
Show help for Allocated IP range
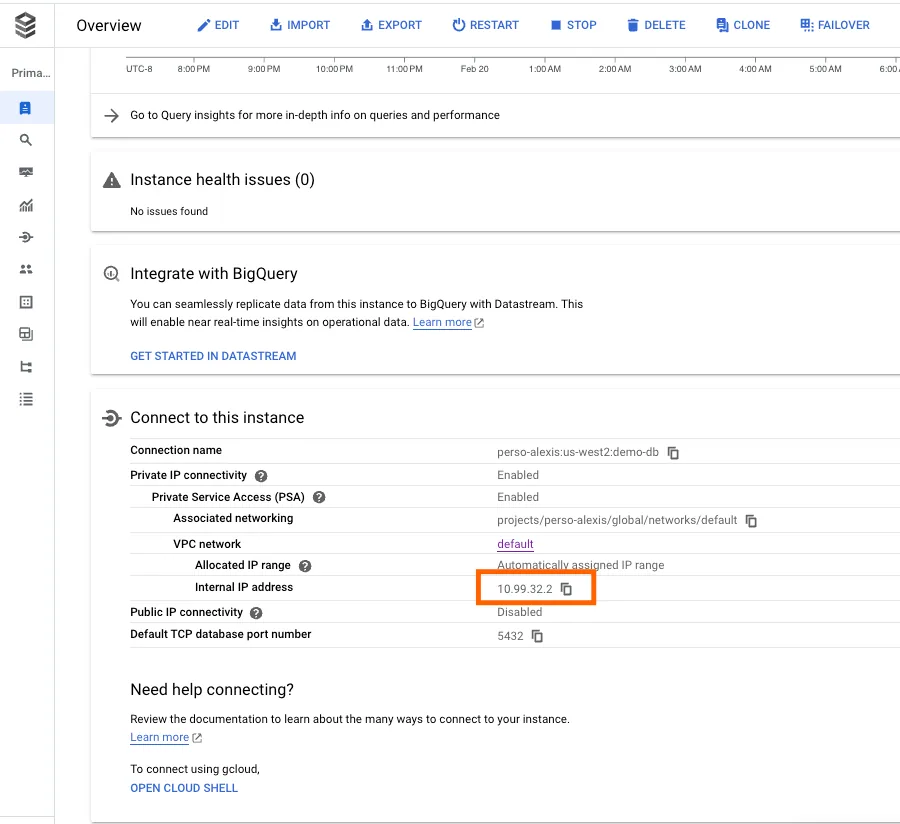point(305,566)
